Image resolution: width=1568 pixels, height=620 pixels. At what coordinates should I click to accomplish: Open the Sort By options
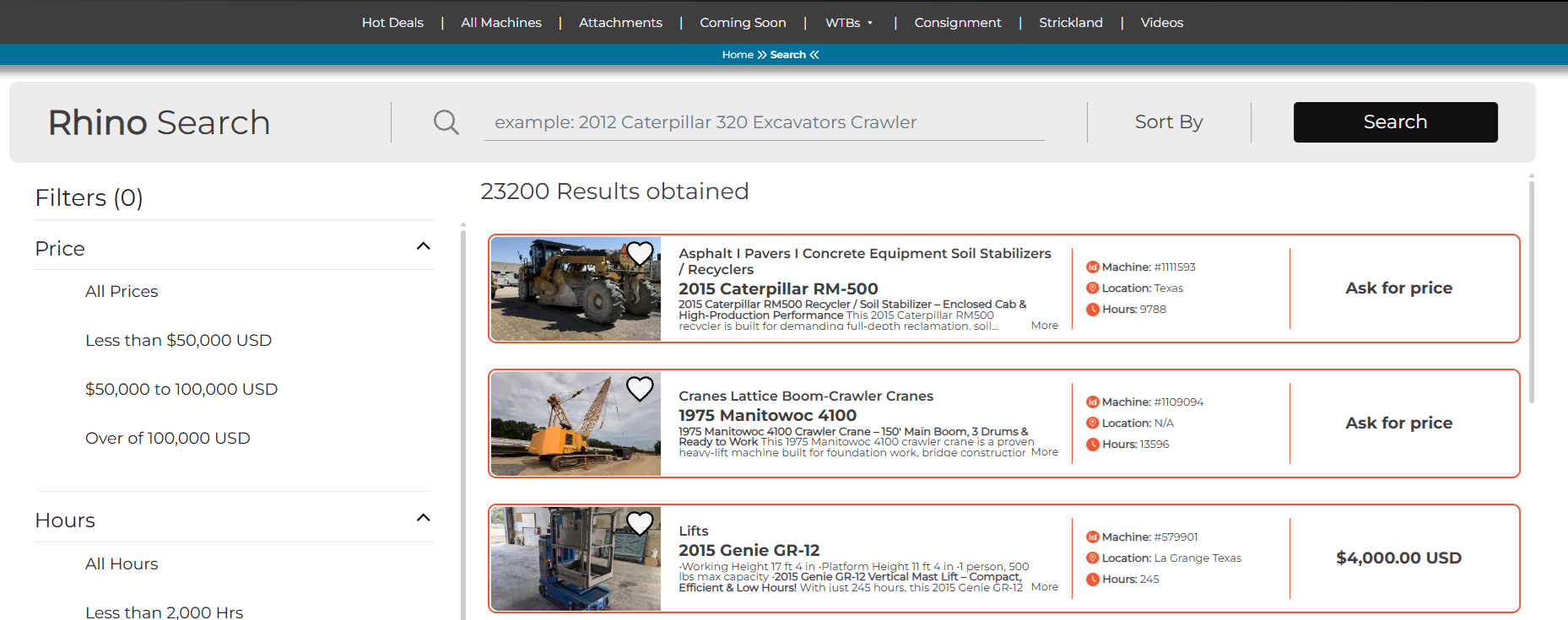(x=1169, y=122)
